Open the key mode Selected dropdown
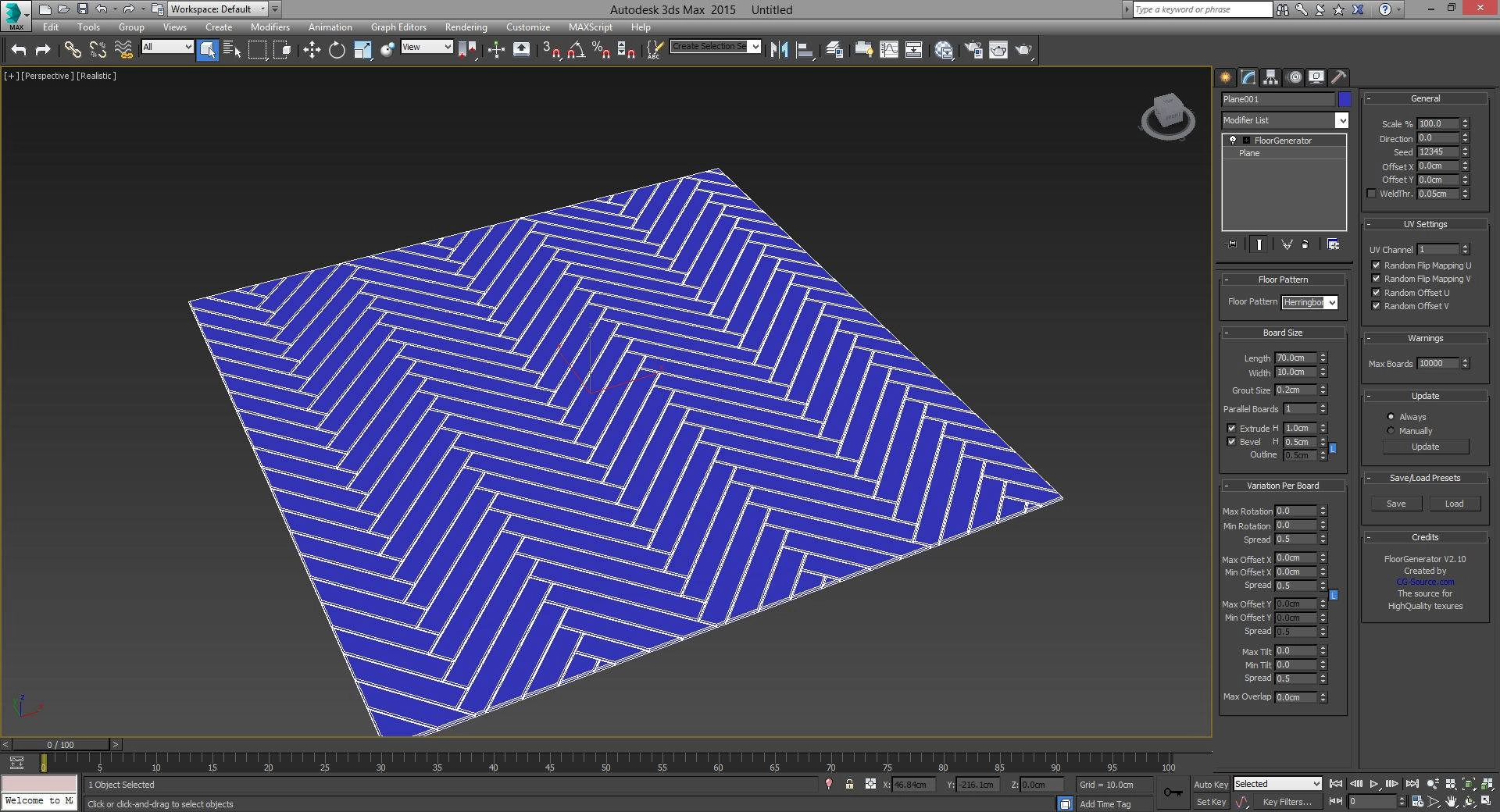1500x812 pixels. click(x=1277, y=784)
